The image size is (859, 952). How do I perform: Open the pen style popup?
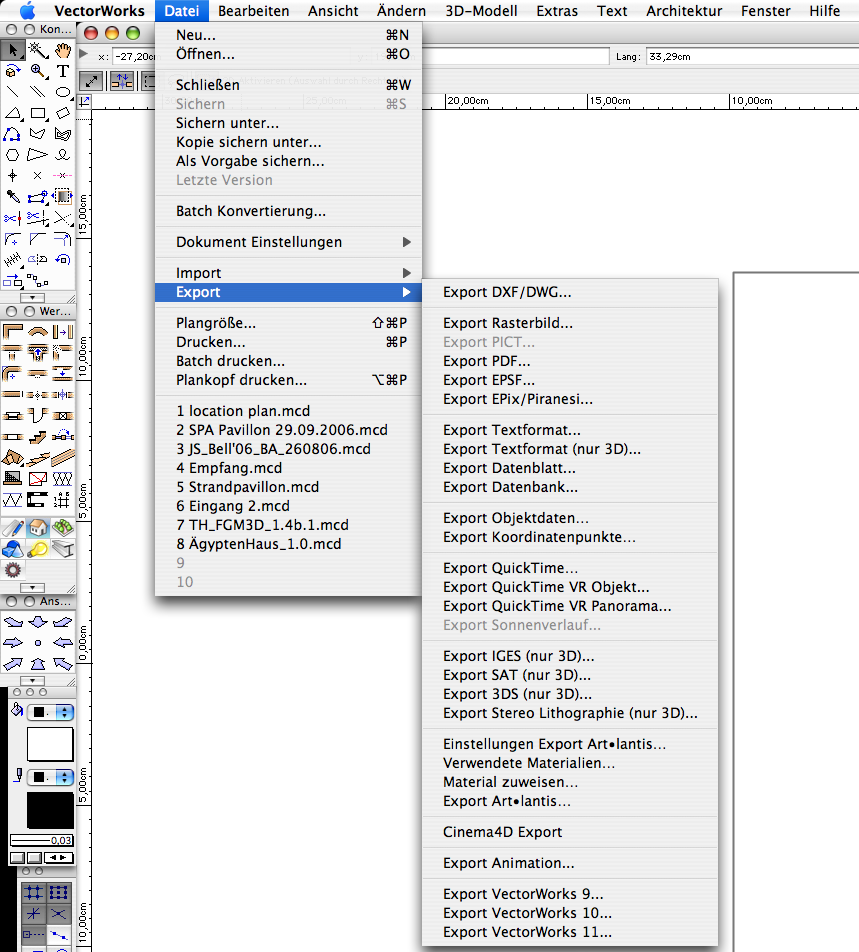coord(51,777)
